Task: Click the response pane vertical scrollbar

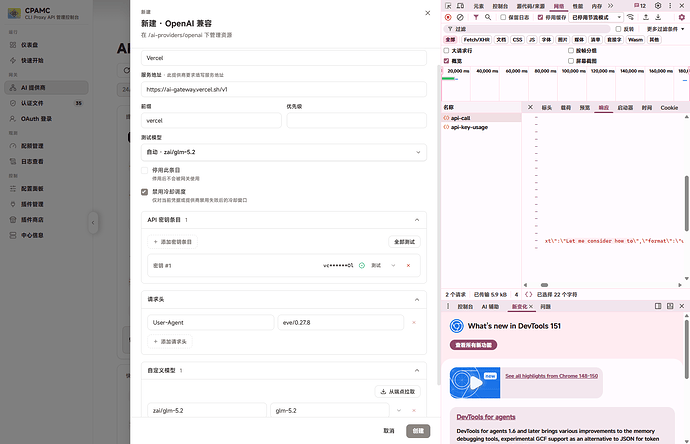Action: tap(686, 203)
